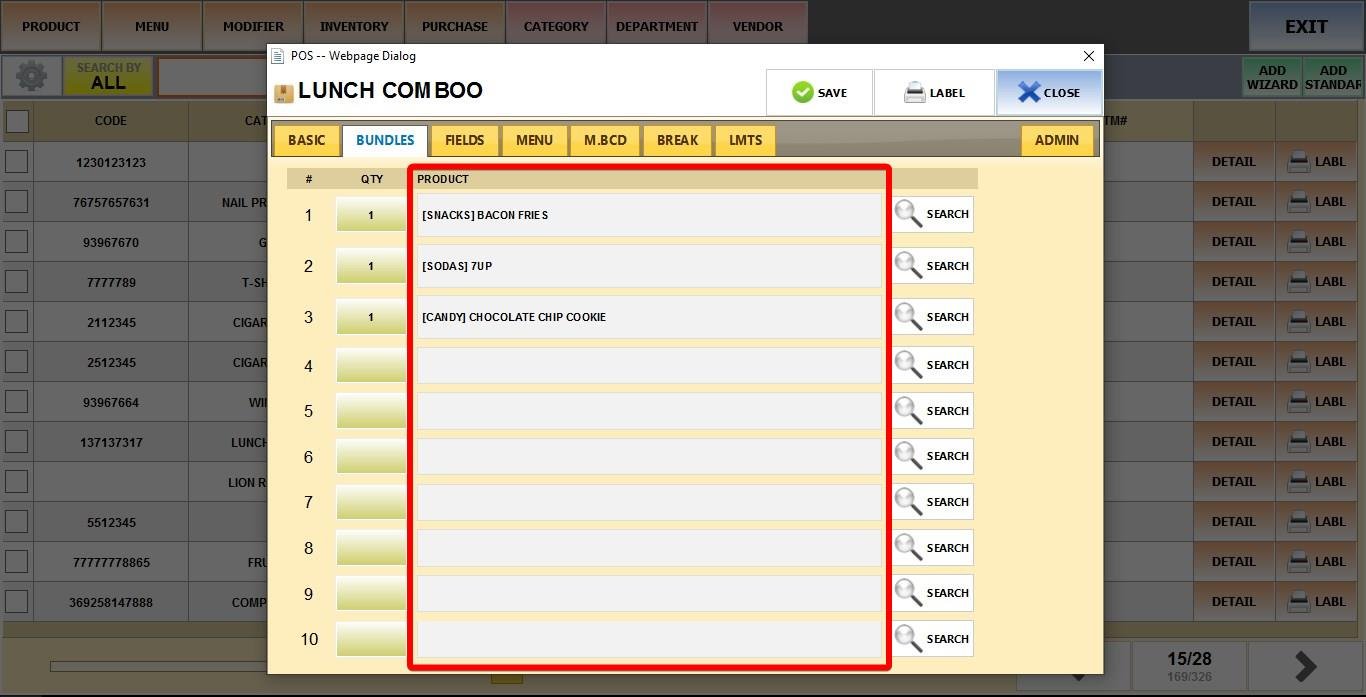The image size is (1366, 697).
Task: Click the magnifier search icon for bundle row 1
Action: pyautogui.click(x=908, y=214)
